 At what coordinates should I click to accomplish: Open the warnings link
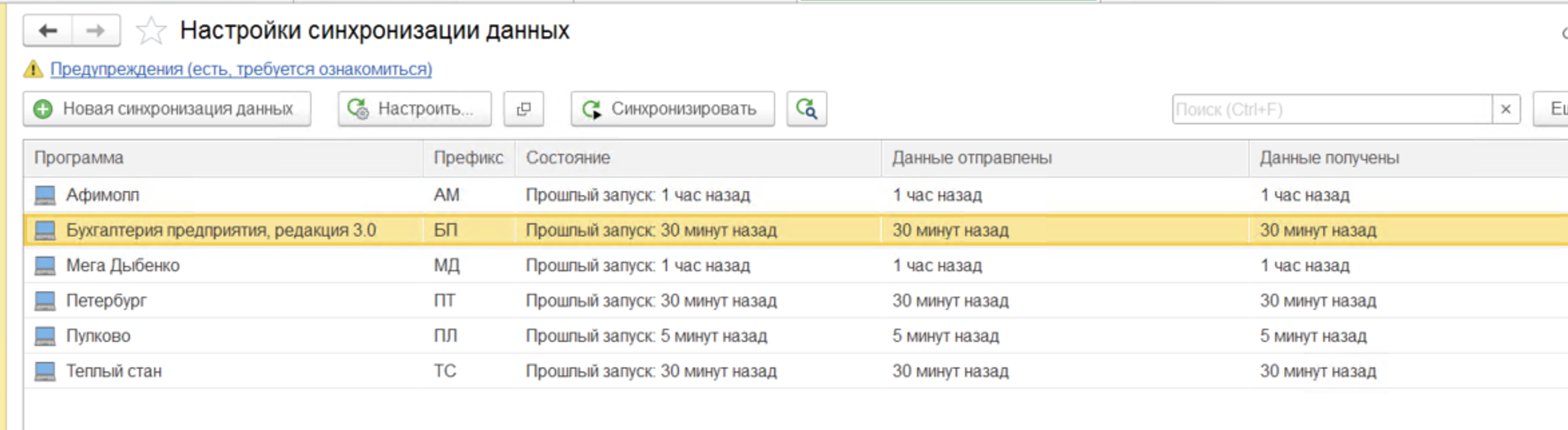click(x=241, y=69)
